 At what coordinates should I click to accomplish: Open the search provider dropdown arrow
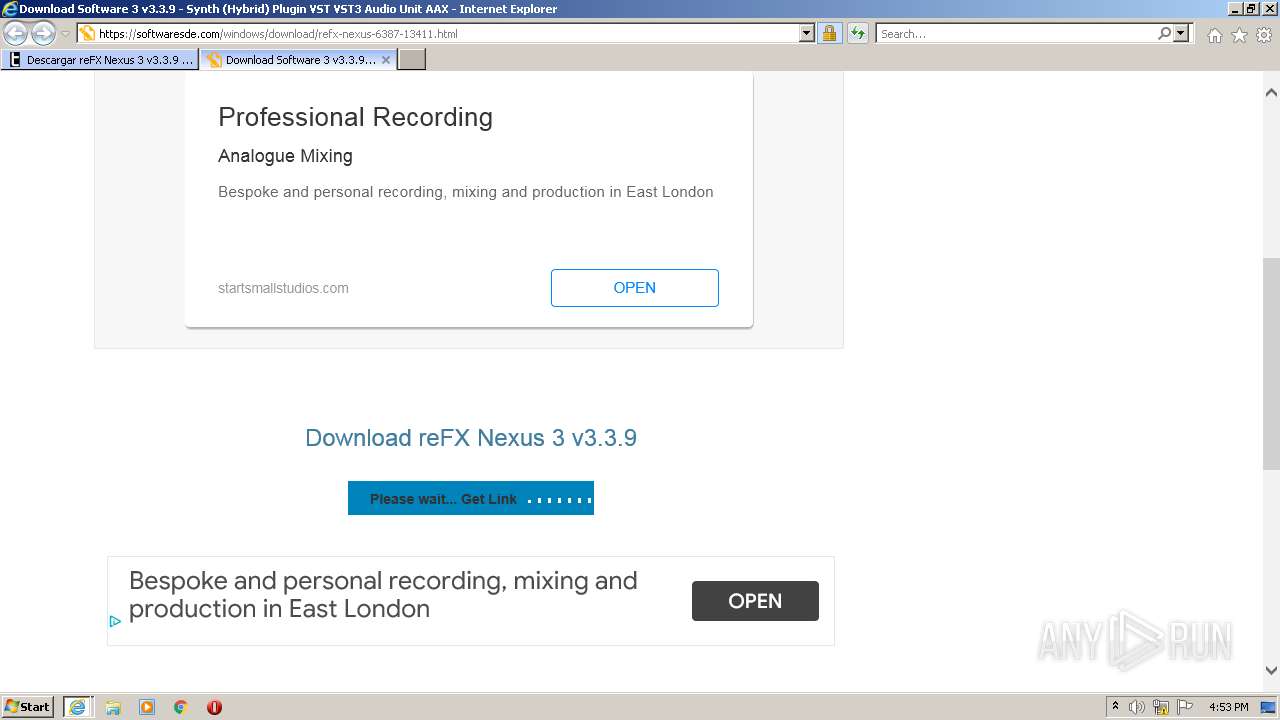click(1181, 34)
